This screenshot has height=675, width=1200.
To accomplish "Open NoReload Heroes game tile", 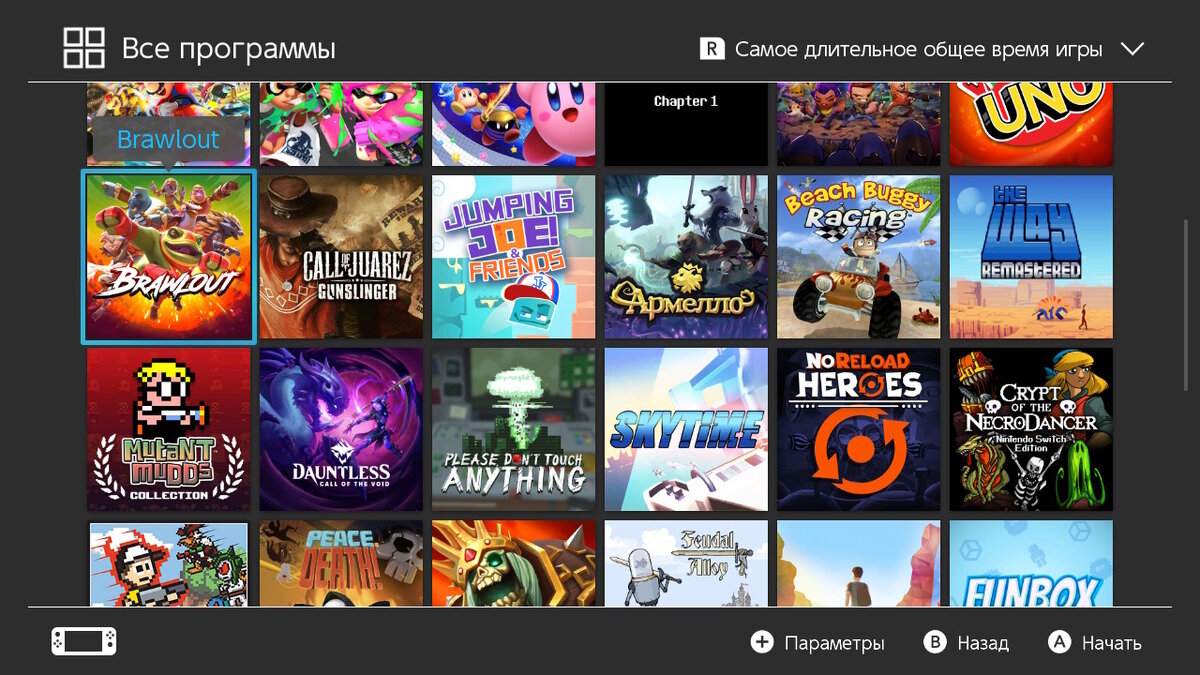I will click(x=859, y=429).
